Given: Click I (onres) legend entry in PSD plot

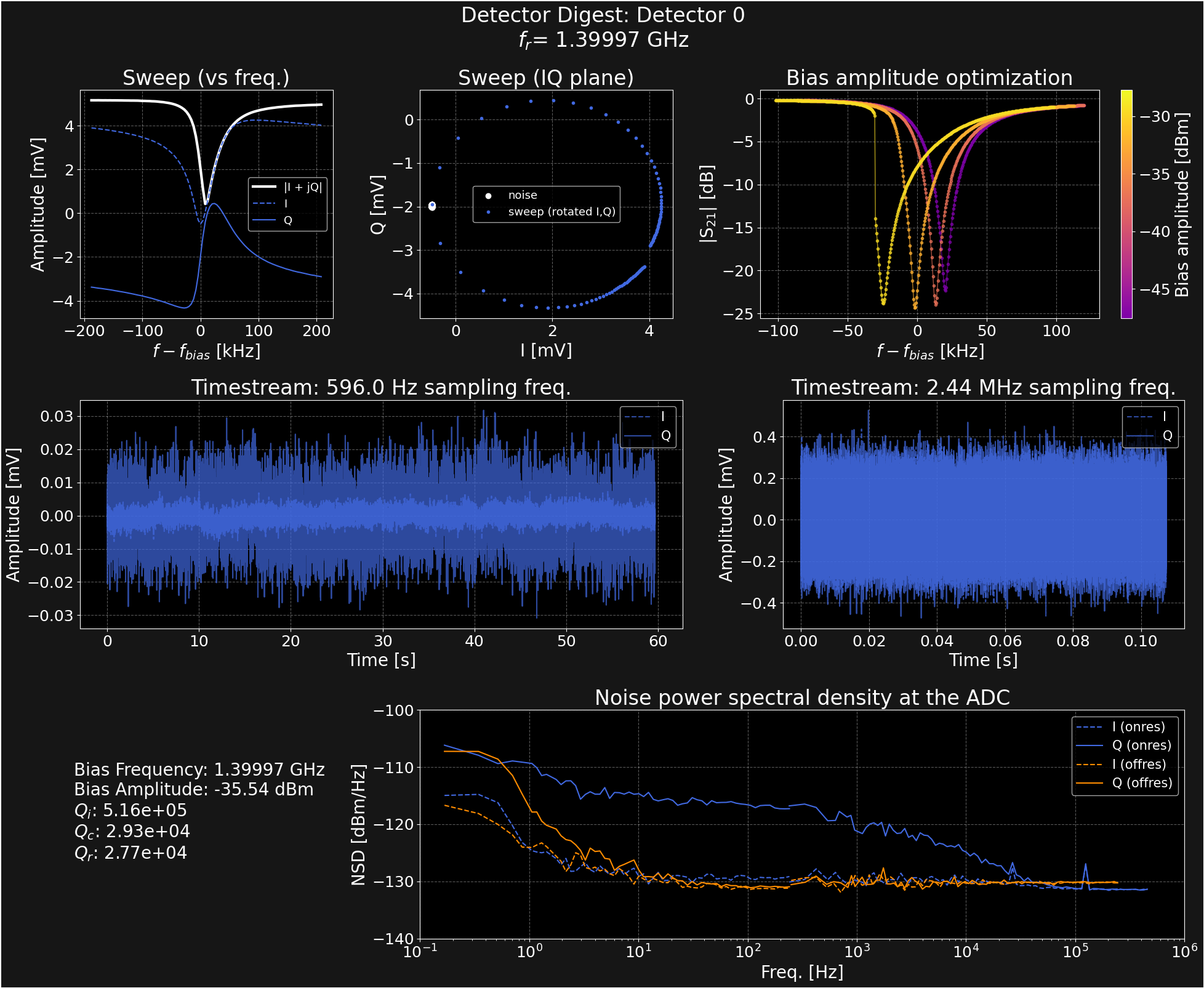Looking at the screenshot, I should (x=1138, y=727).
